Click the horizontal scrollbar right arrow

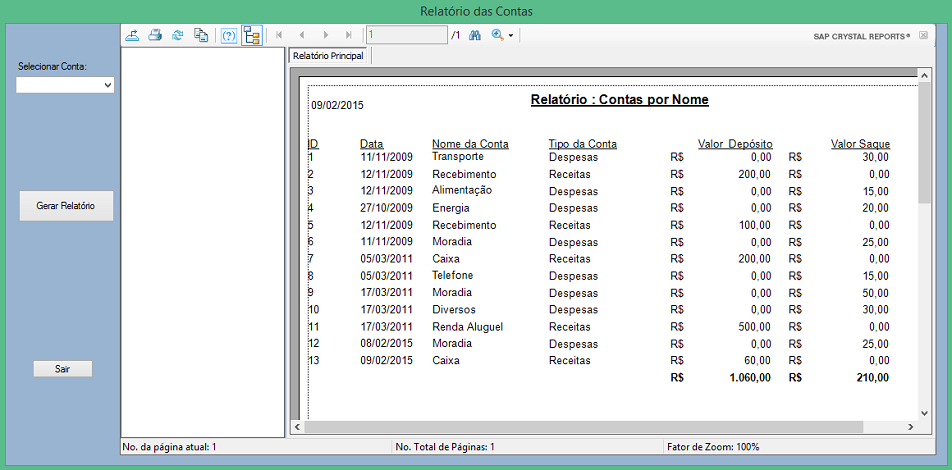pyautogui.click(x=911, y=427)
